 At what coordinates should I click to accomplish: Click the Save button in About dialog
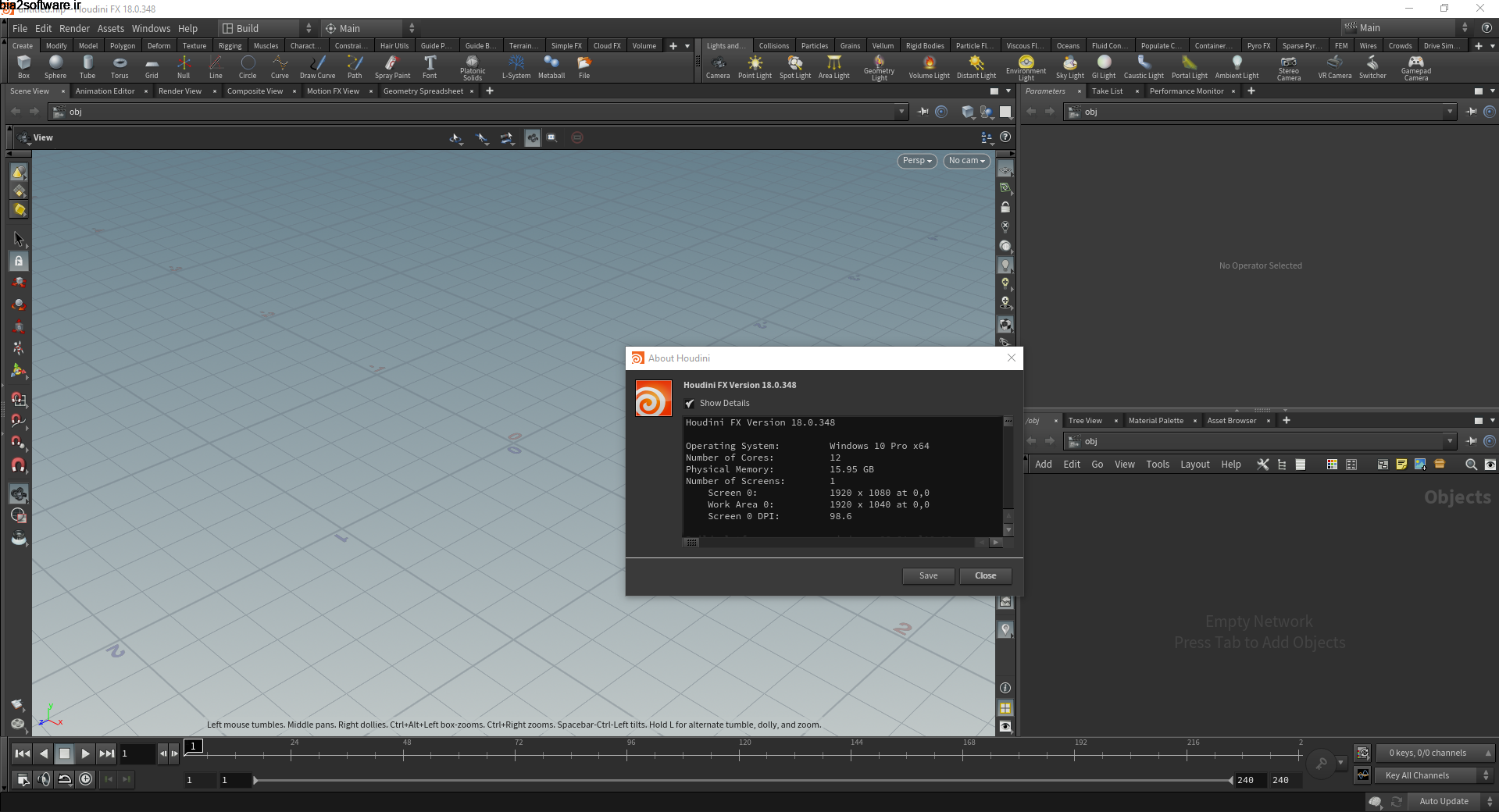pos(927,575)
